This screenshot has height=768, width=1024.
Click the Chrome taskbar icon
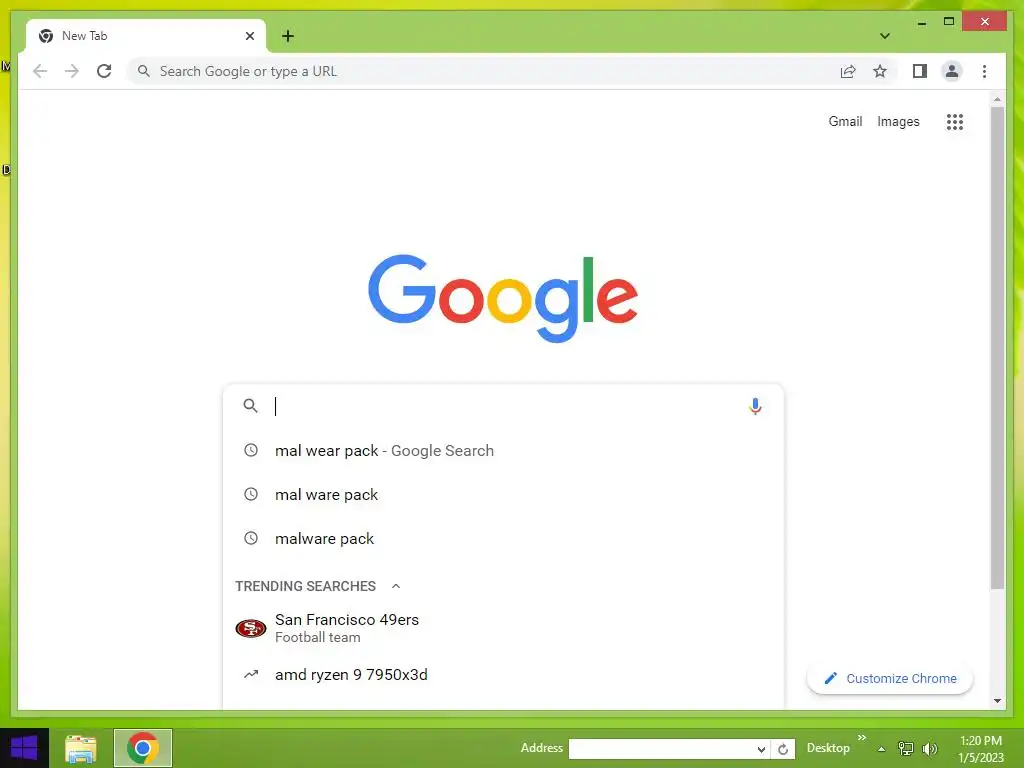click(x=143, y=748)
